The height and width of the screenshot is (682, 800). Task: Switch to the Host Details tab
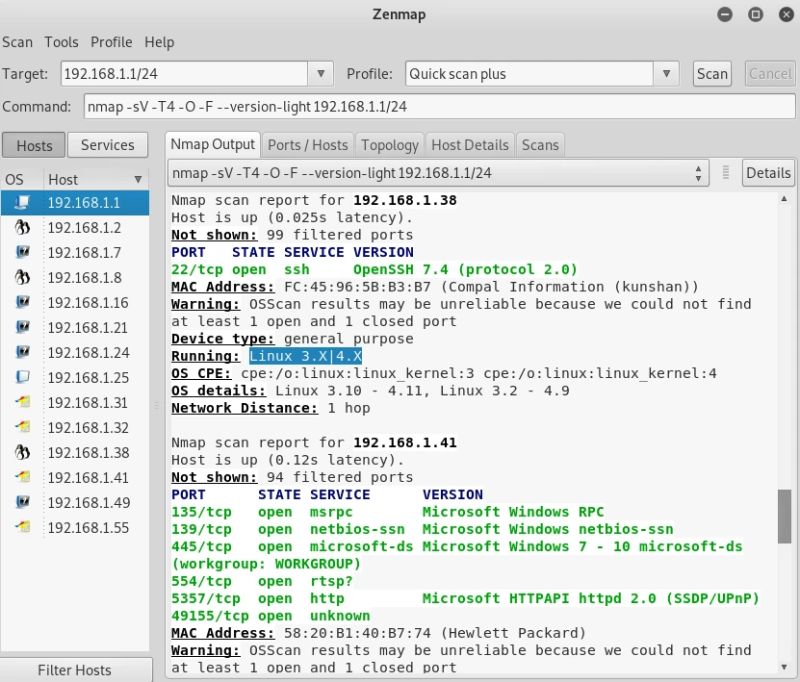click(x=470, y=145)
